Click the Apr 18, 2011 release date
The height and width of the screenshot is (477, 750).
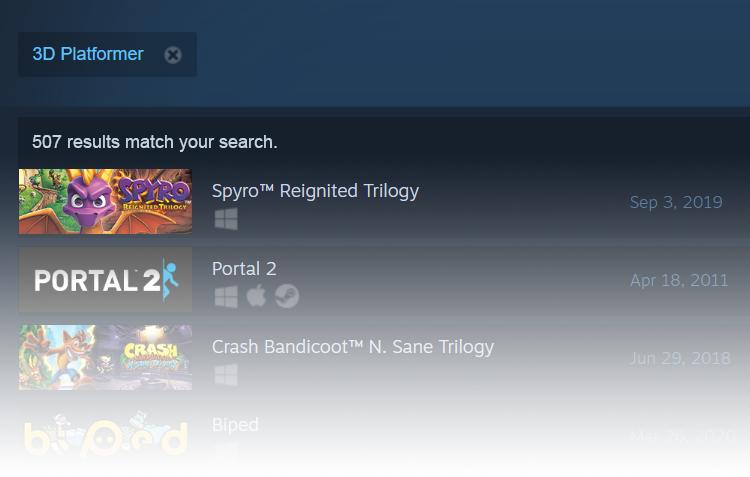(679, 280)
